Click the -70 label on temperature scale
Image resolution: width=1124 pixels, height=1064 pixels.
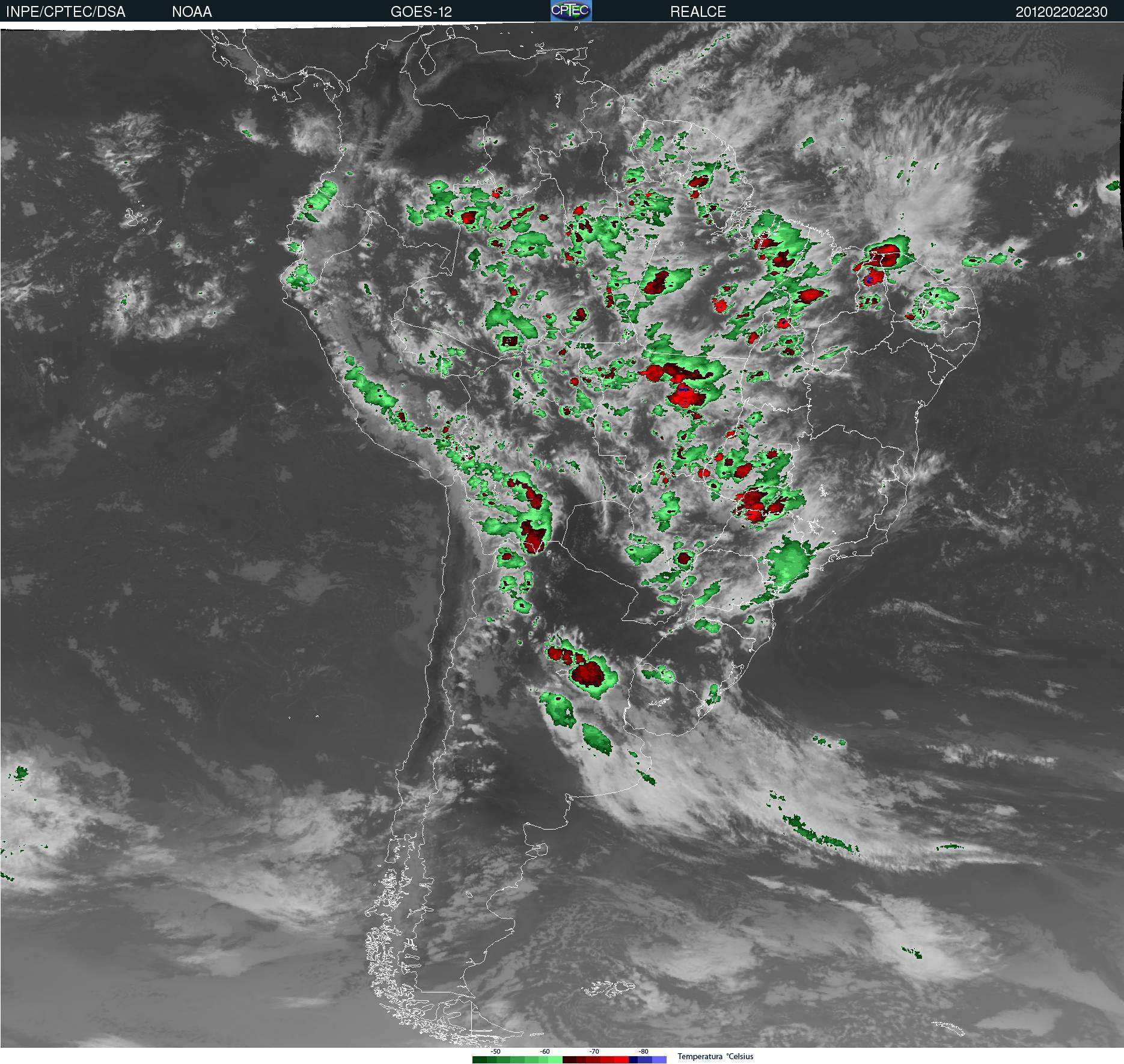click(x=594, y=1052)
